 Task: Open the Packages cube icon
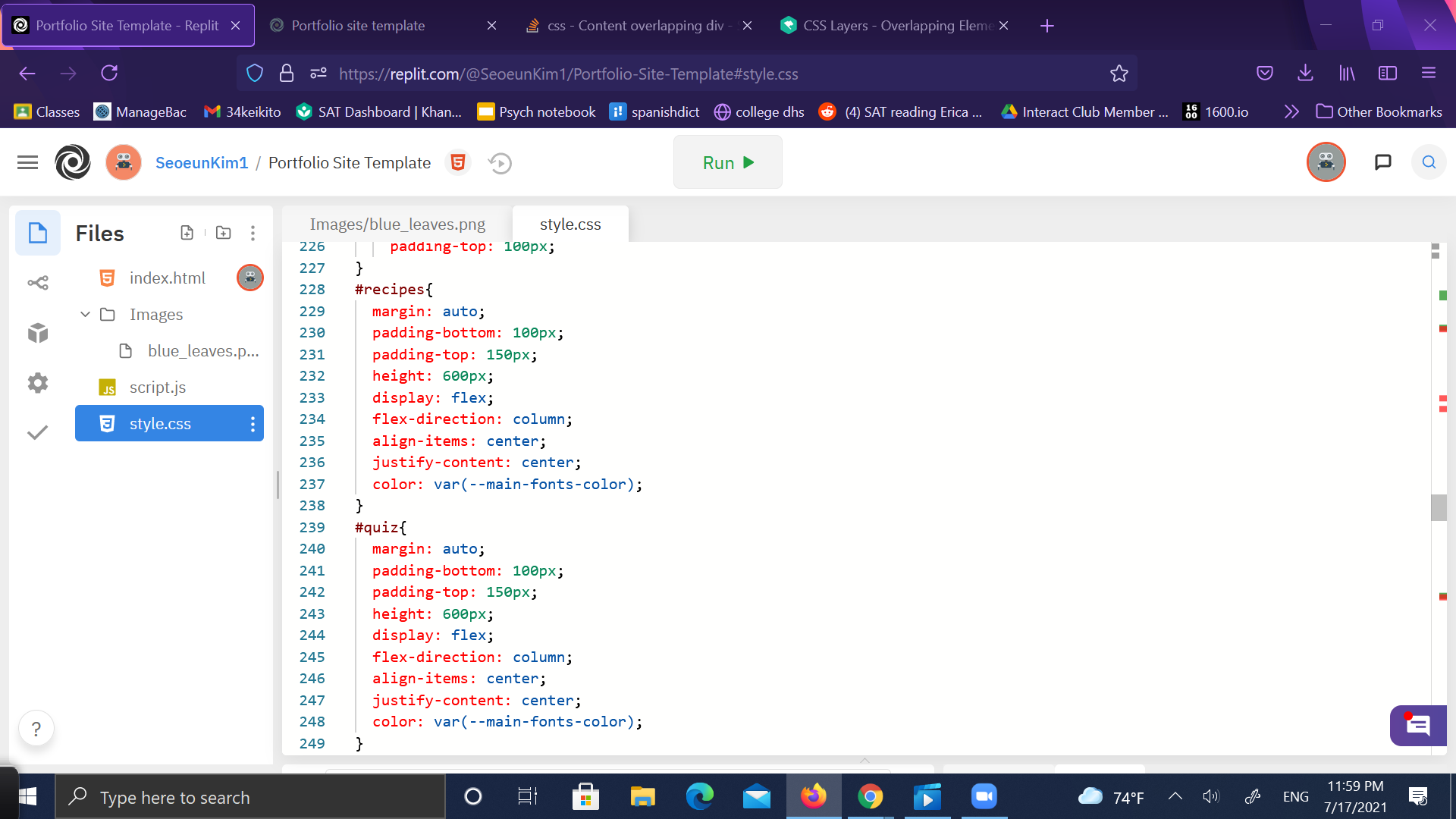tap(38, 333)
